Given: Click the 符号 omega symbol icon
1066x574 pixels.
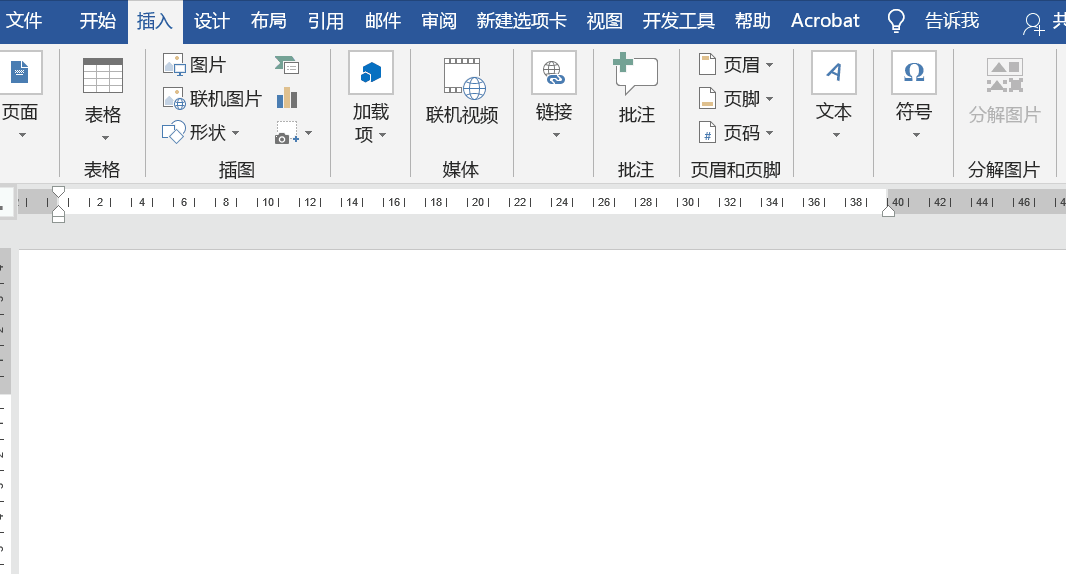Looking at the screenshot, I should [914, 73].
